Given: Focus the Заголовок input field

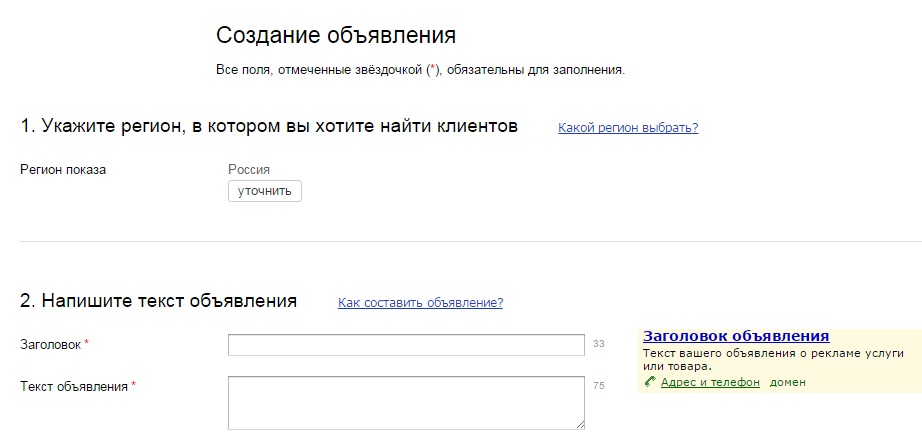Looking at the screenshot, I should [x=406, y=345].
